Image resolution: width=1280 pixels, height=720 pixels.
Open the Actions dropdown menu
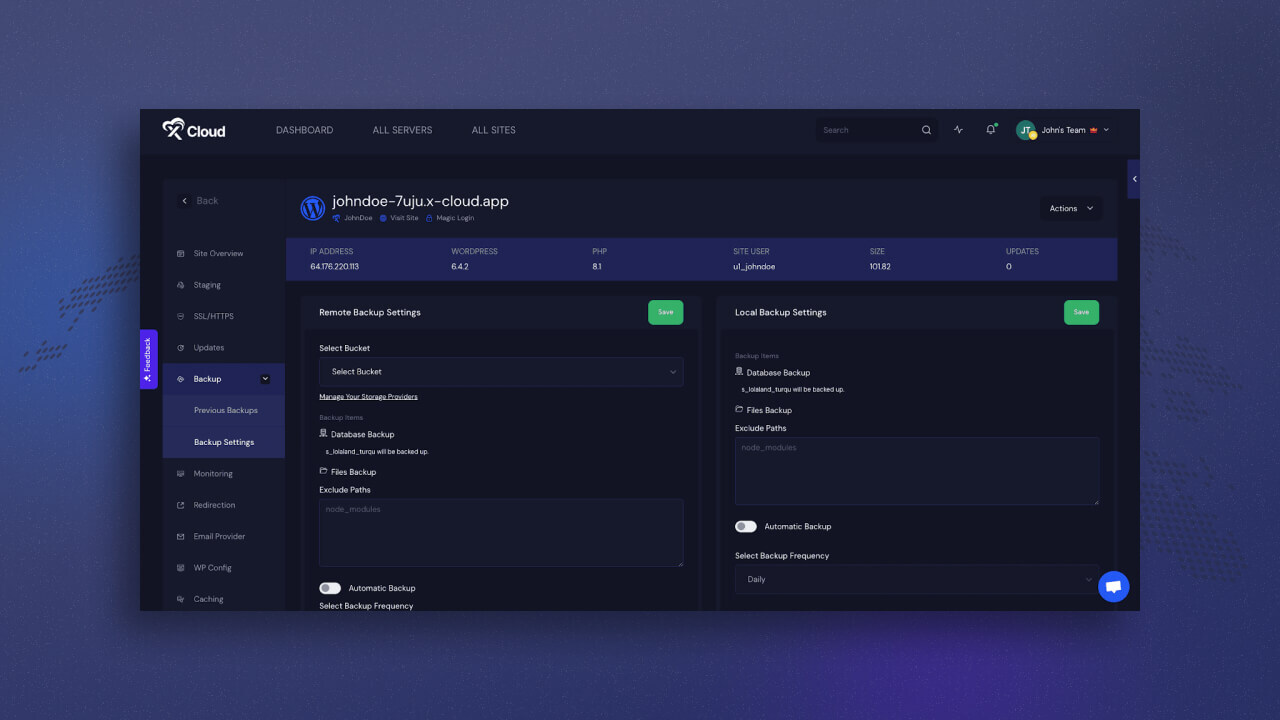pyautogui.click(x=1071, y=208)
